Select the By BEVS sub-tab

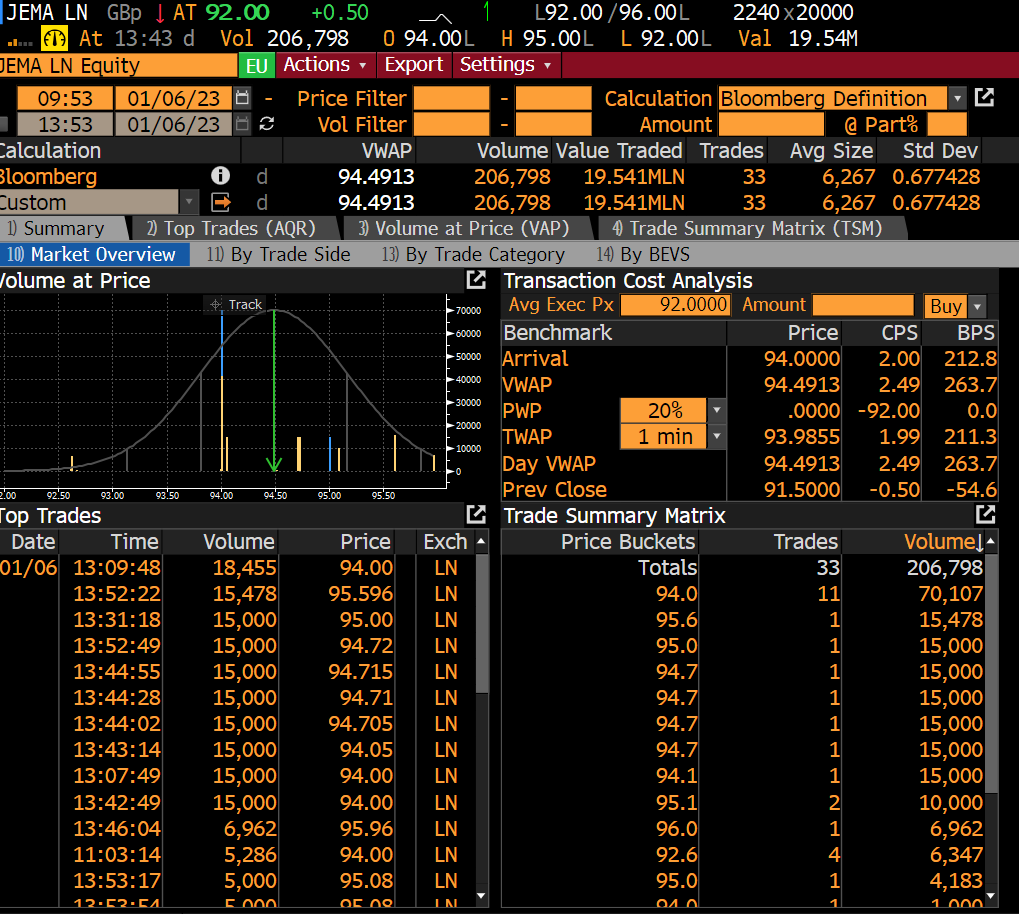pos(643,254)
